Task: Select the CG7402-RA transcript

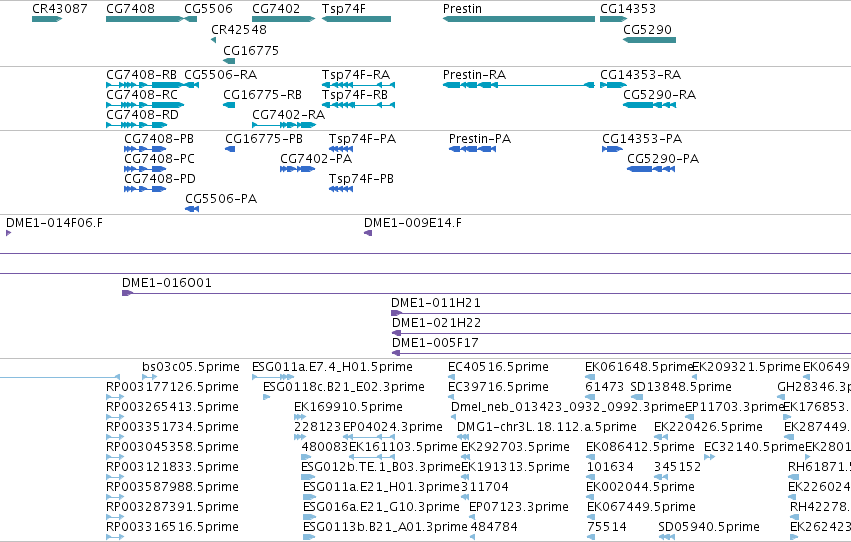Action: [x=283, y=125]
